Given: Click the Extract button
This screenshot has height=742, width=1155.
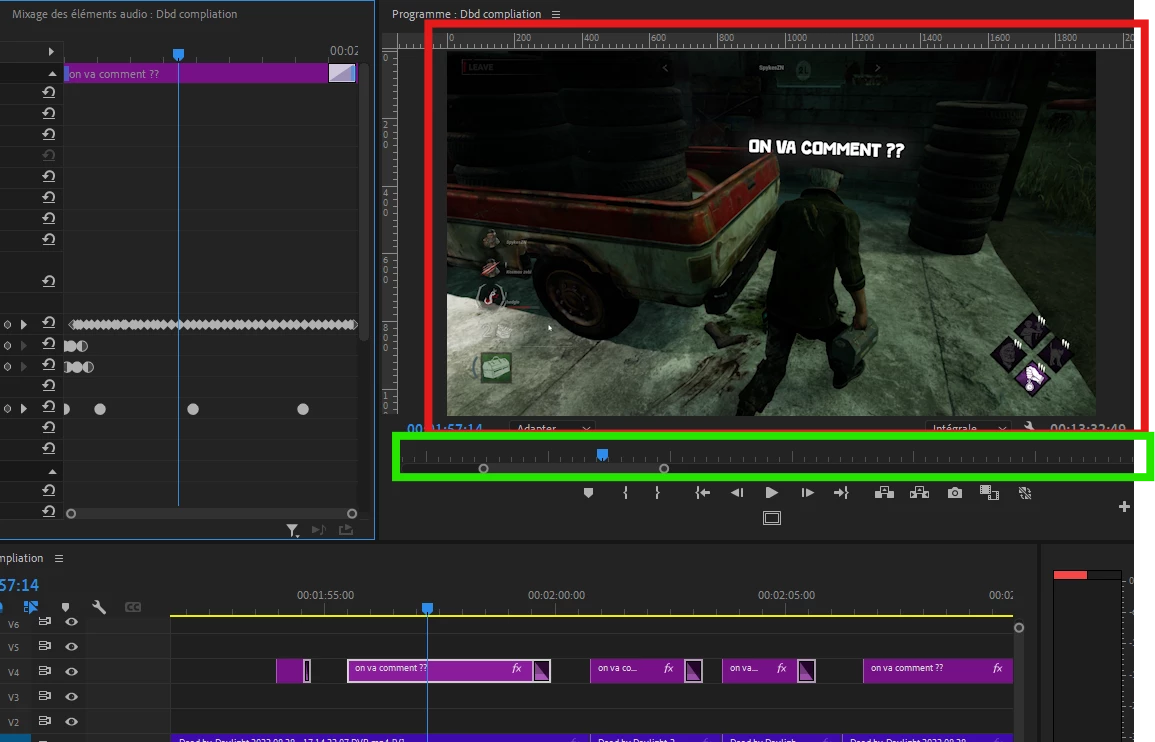Looking at the screenshot, I should 919,493.
